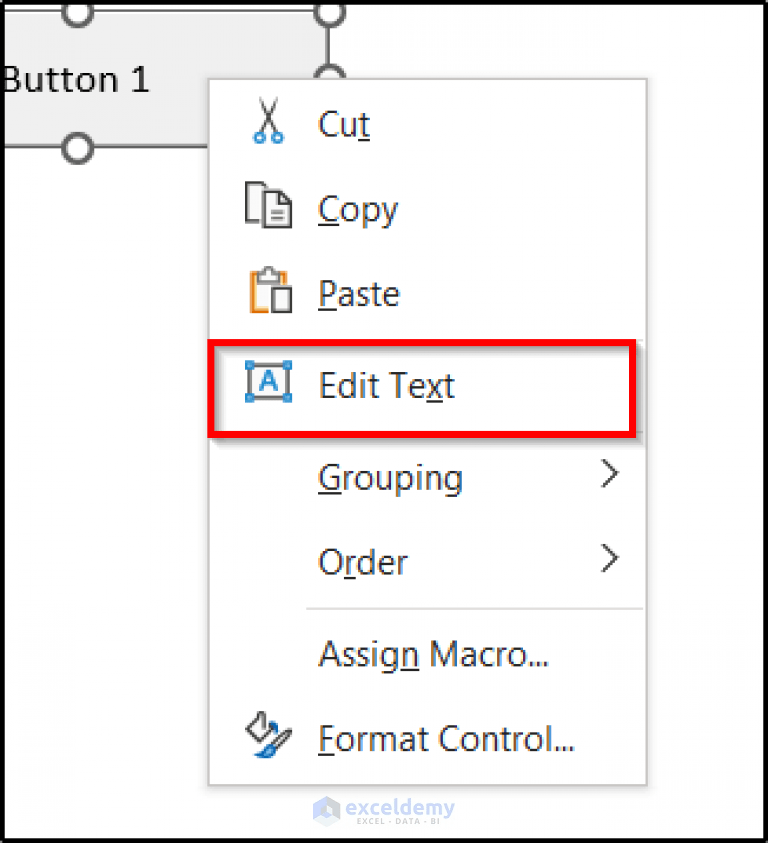Select Copy from the context menu
Viewport: 768px width, 843px height.
[x=357, y=208]
